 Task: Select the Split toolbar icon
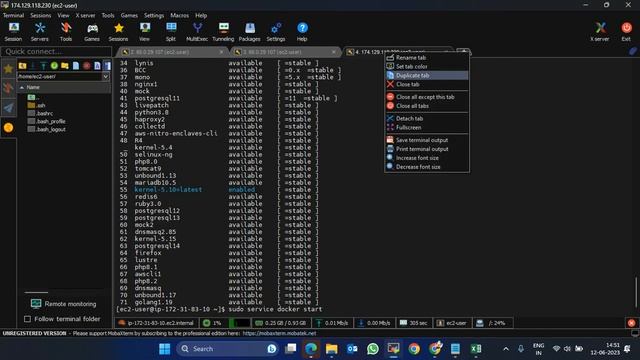[x=171, y=32]
